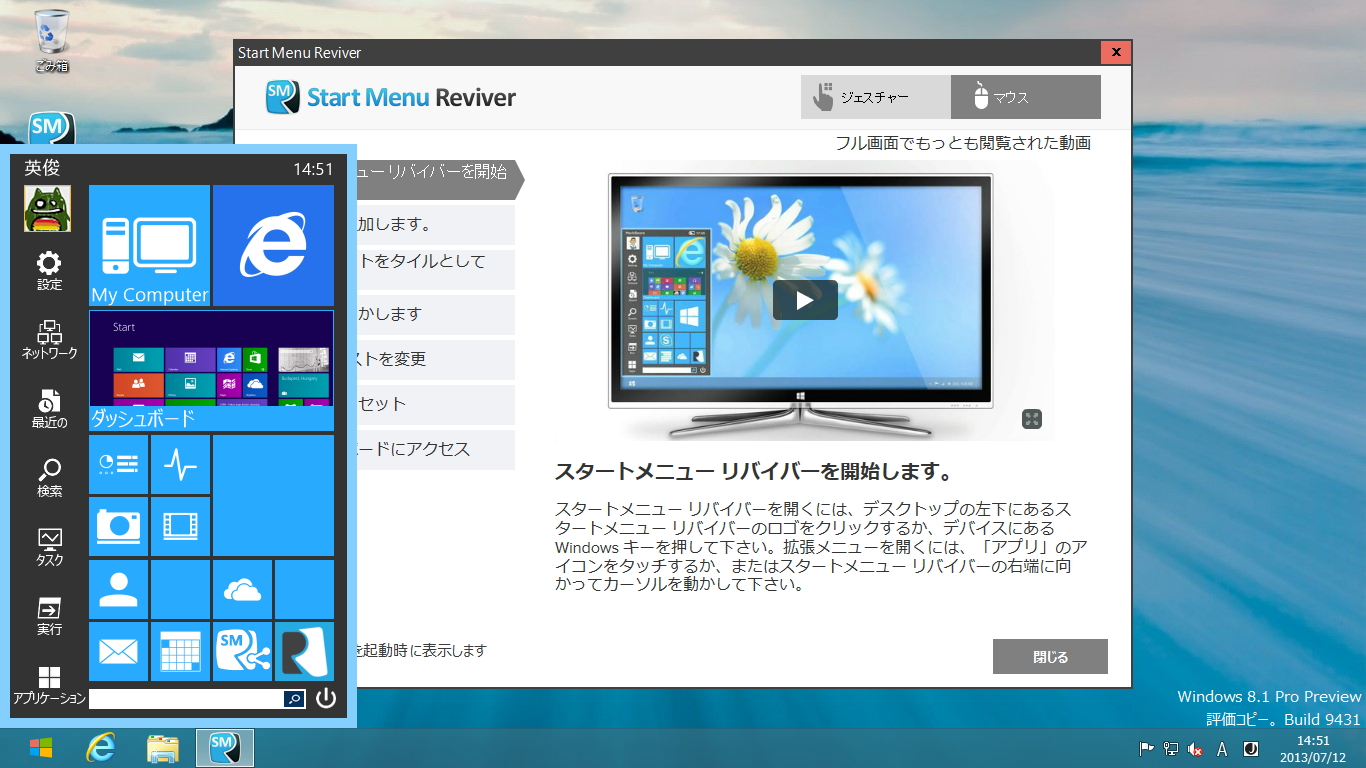Open タスク (Task) sidebar icon
Screen dimensions: 1366x768
pyautogui.click(x=47, y=538)
